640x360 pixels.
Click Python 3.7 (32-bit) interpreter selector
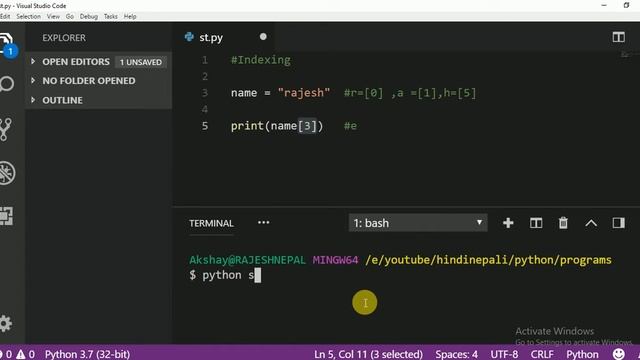click(87, 354)
